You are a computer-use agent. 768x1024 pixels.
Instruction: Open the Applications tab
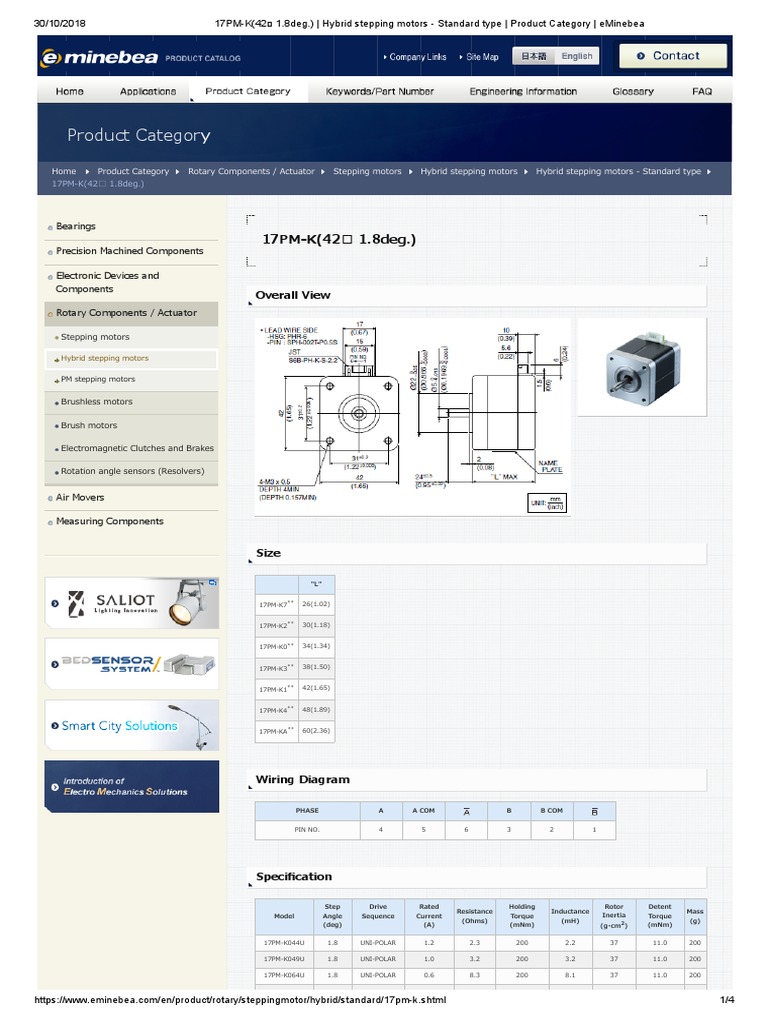(148, 91)
